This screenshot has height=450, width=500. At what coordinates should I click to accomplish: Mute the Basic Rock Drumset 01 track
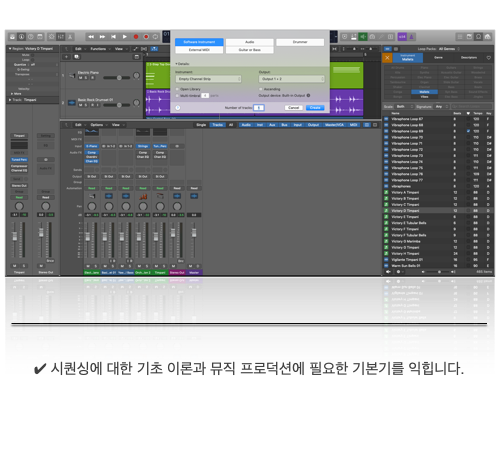coord(80,105)
